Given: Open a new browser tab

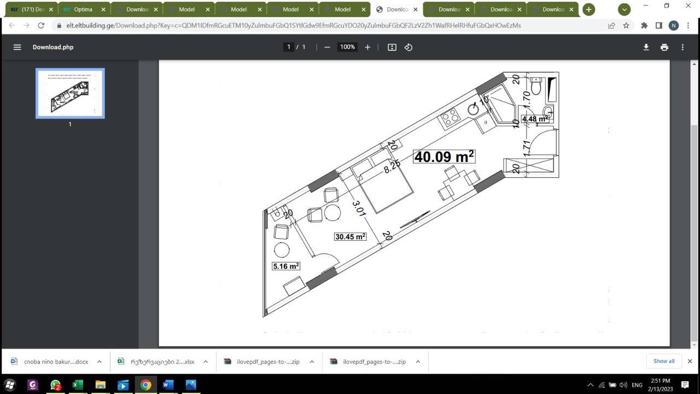Looking at the screenshot, I should point(589,9).
